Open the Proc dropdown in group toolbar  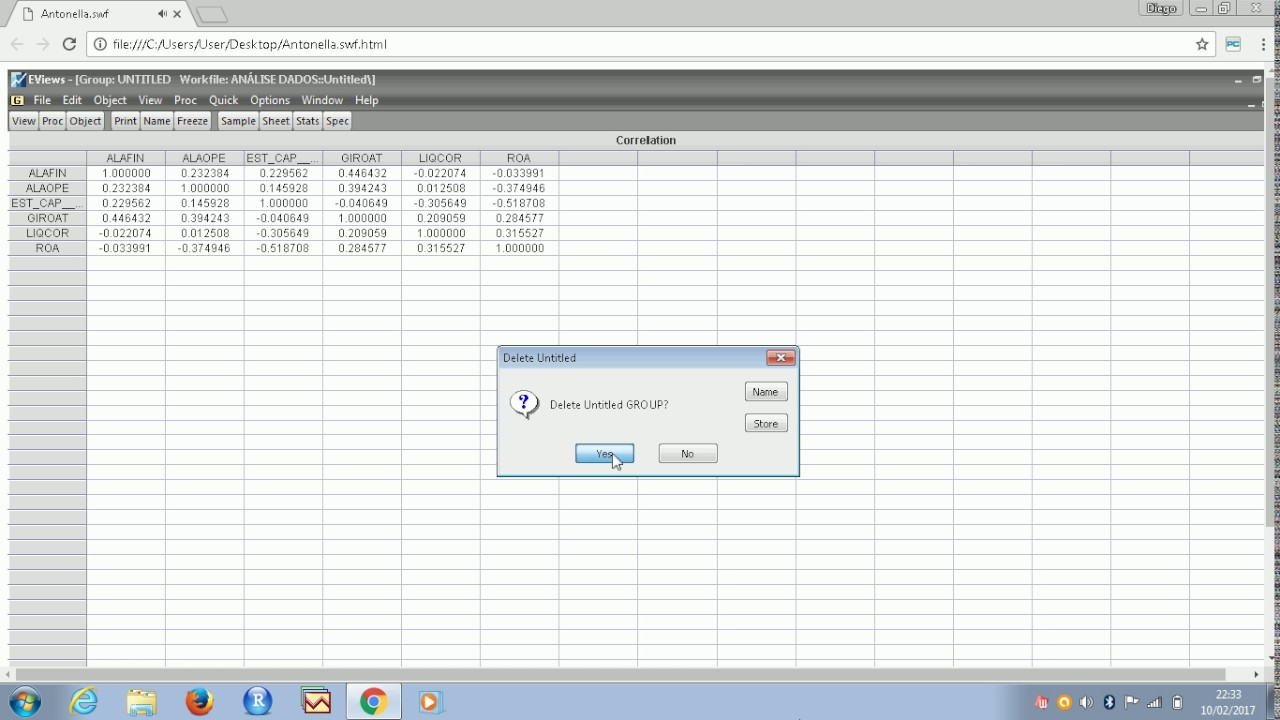(52, 121)
